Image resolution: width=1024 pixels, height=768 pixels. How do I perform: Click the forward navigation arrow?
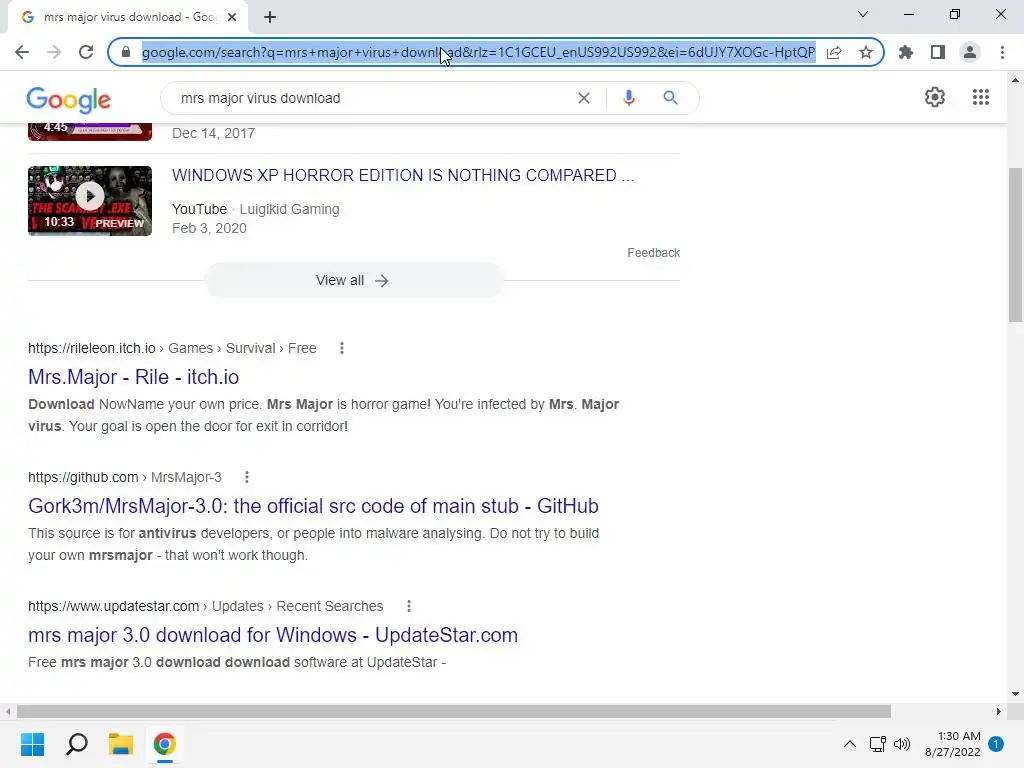point(54,52)
